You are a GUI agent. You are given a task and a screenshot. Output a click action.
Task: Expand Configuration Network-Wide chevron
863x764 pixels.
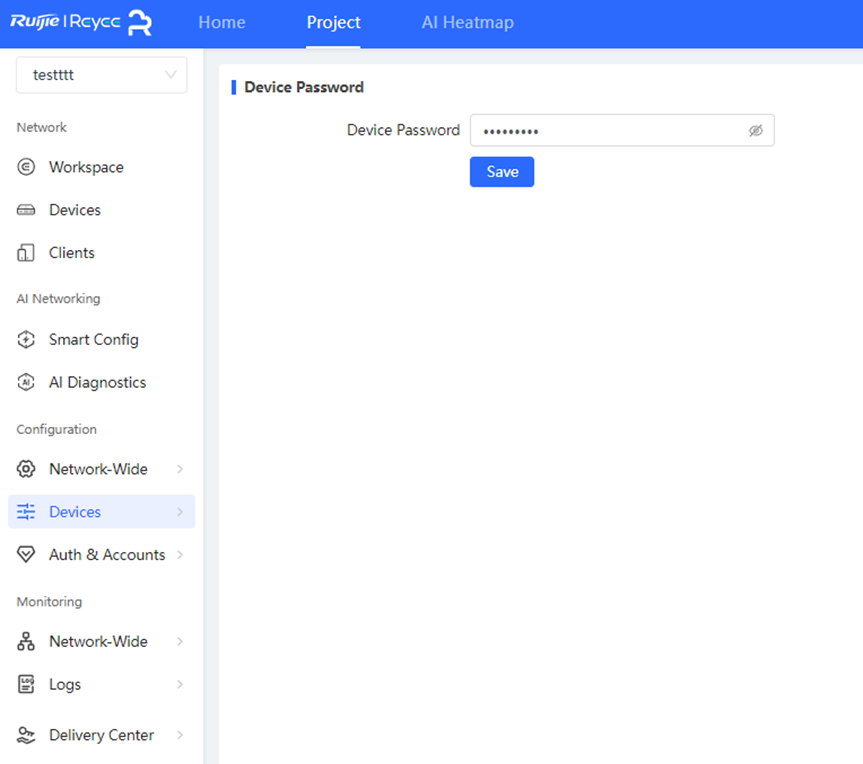pos(180,469)
